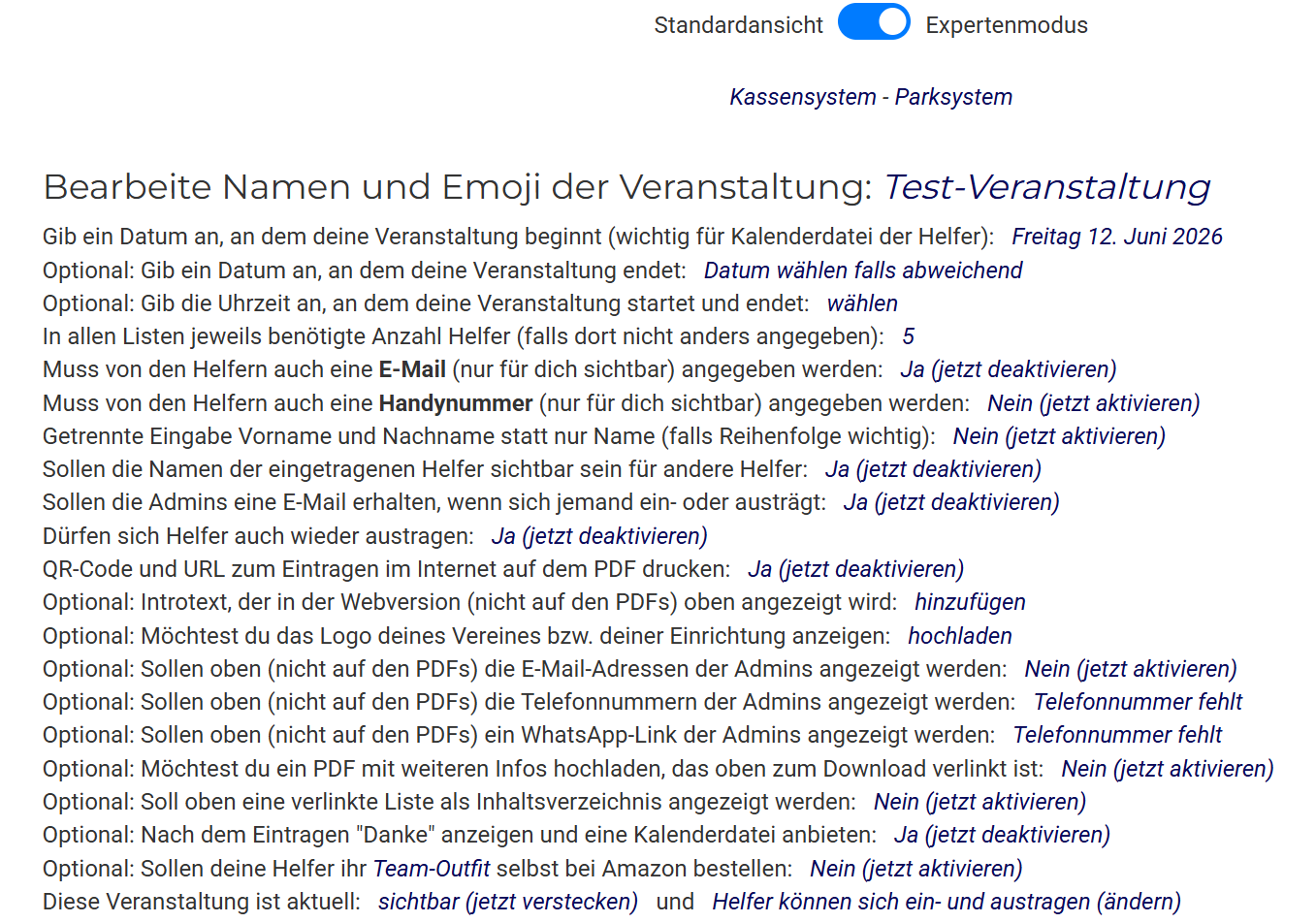Change start date Freitag 12. Juni 2026

(1116, 237)
